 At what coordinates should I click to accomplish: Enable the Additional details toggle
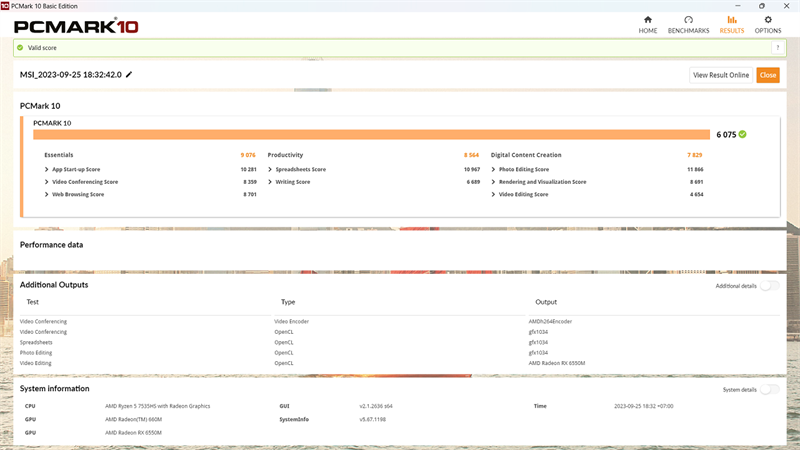(x=769, y=286)
